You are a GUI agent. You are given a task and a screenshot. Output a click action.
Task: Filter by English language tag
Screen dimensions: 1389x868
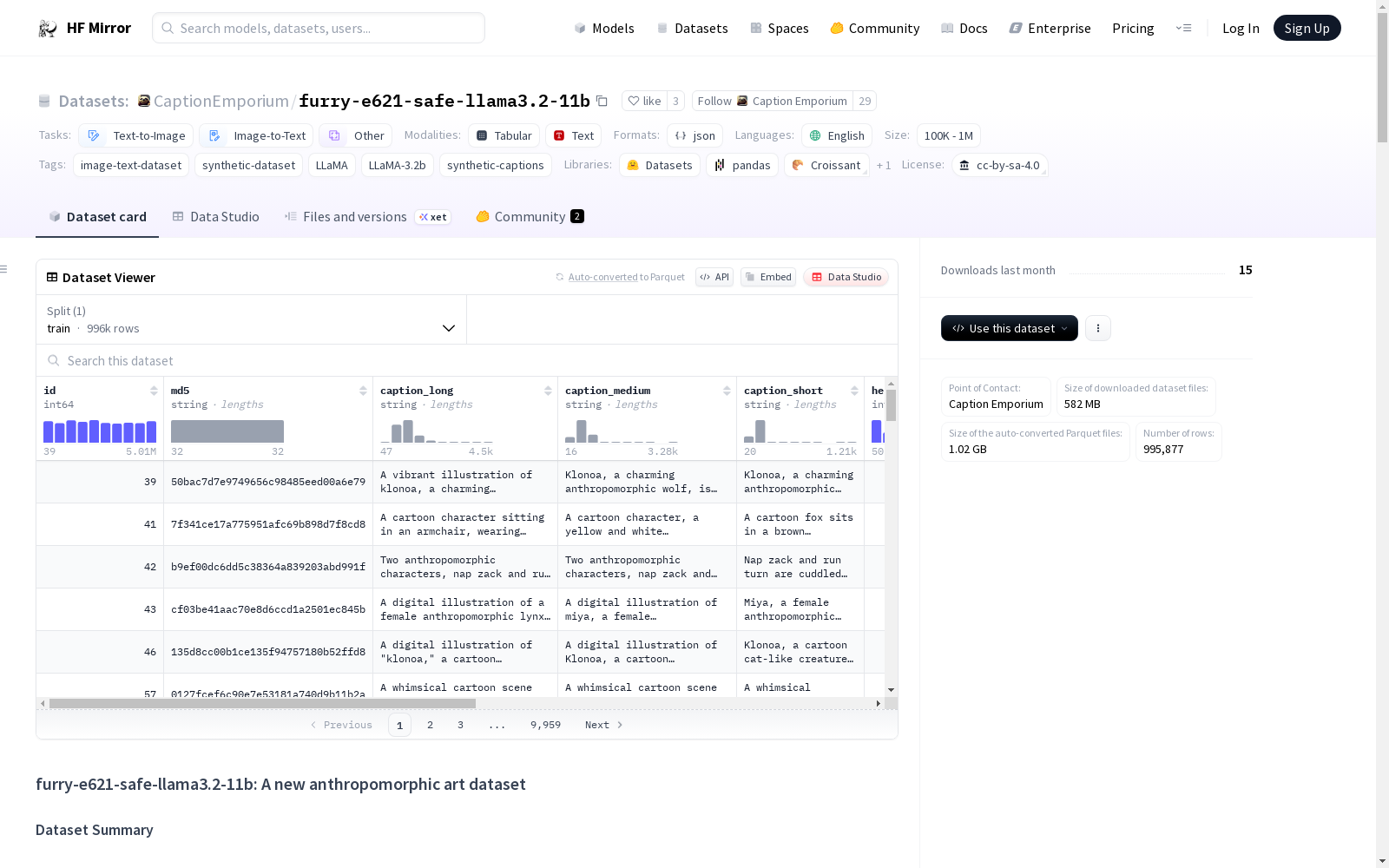[x=837, y=135]
